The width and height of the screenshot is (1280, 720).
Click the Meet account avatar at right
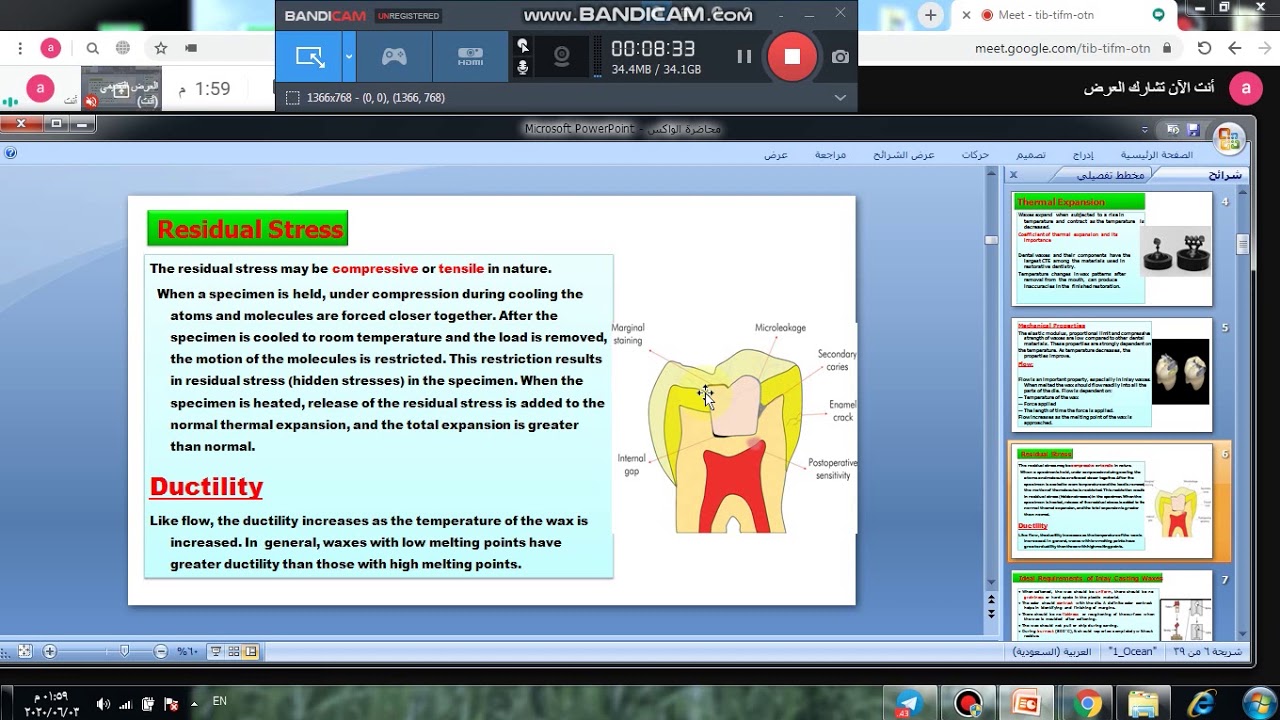click(x=1245, y=88)
